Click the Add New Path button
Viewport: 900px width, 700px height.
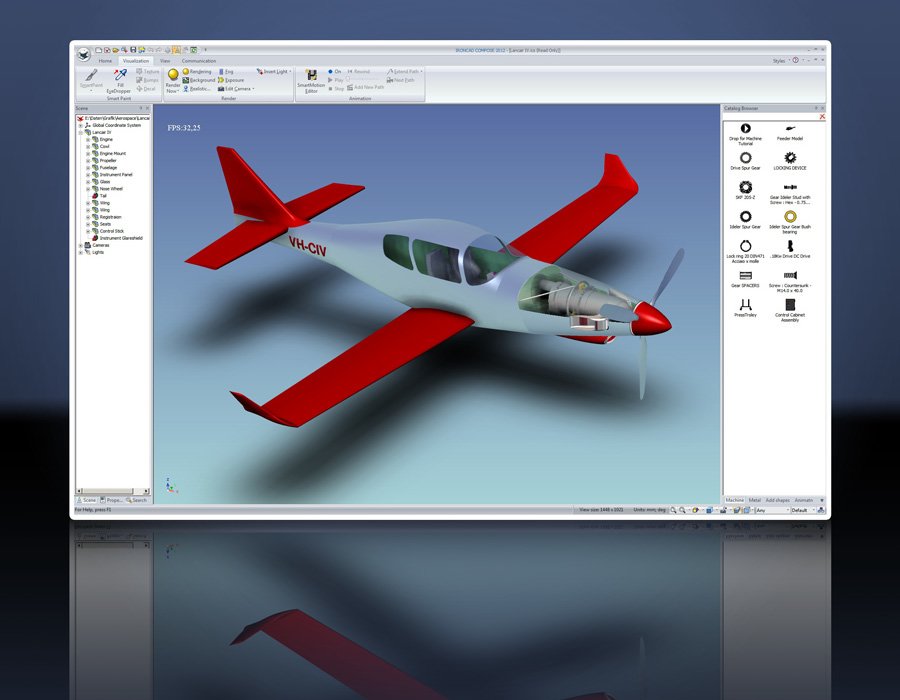[366, 87]
